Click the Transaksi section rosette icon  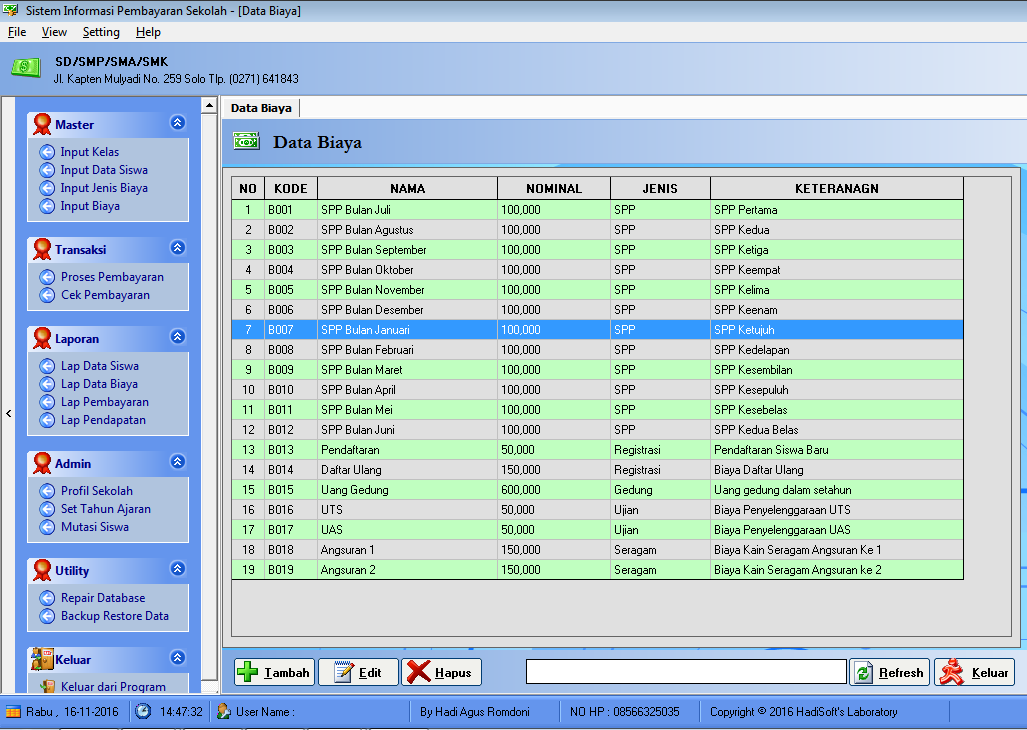(x=42, y=249)
